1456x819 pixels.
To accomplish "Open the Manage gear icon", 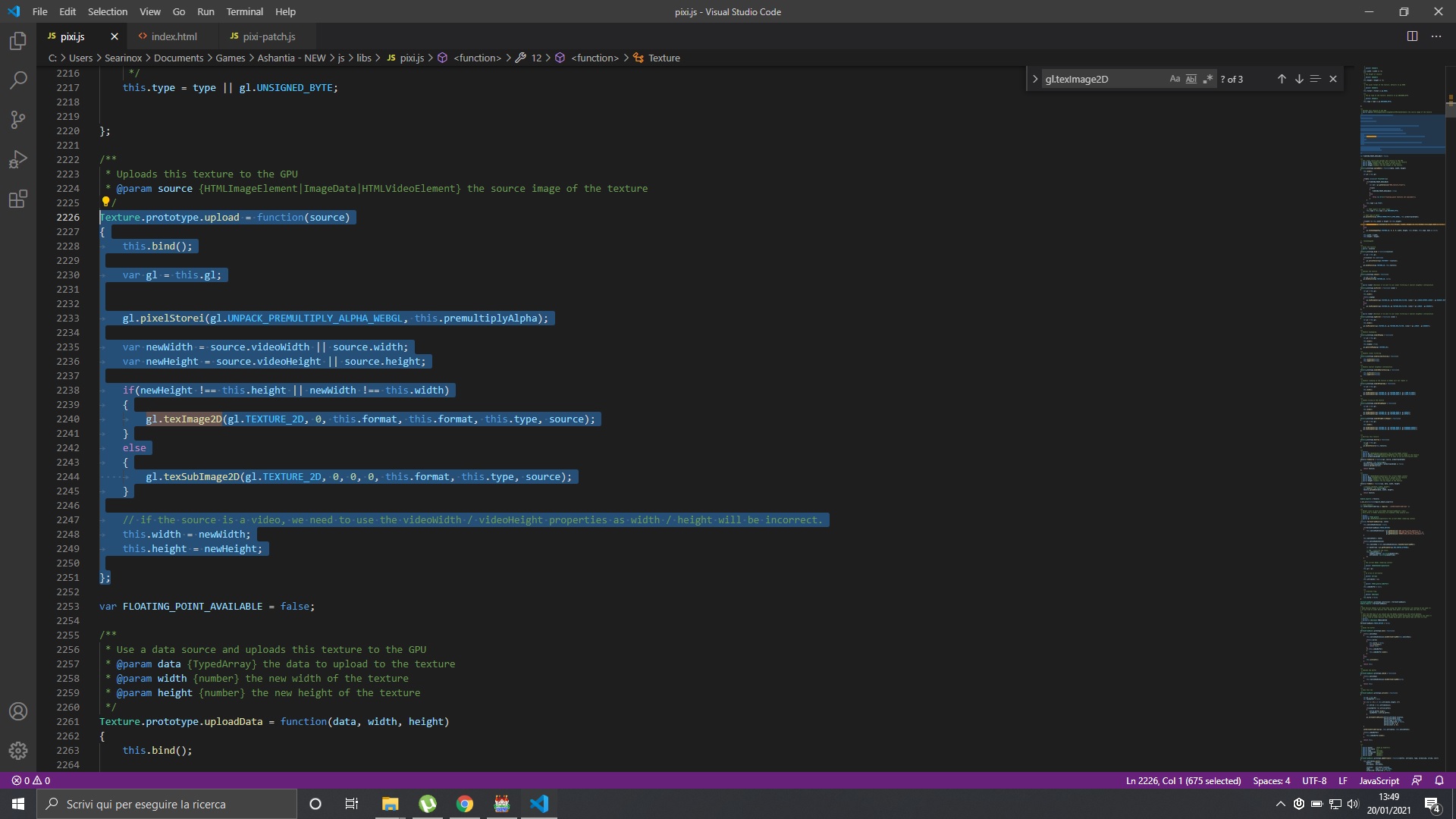I will pyautogui.click(x=17, y=751).
